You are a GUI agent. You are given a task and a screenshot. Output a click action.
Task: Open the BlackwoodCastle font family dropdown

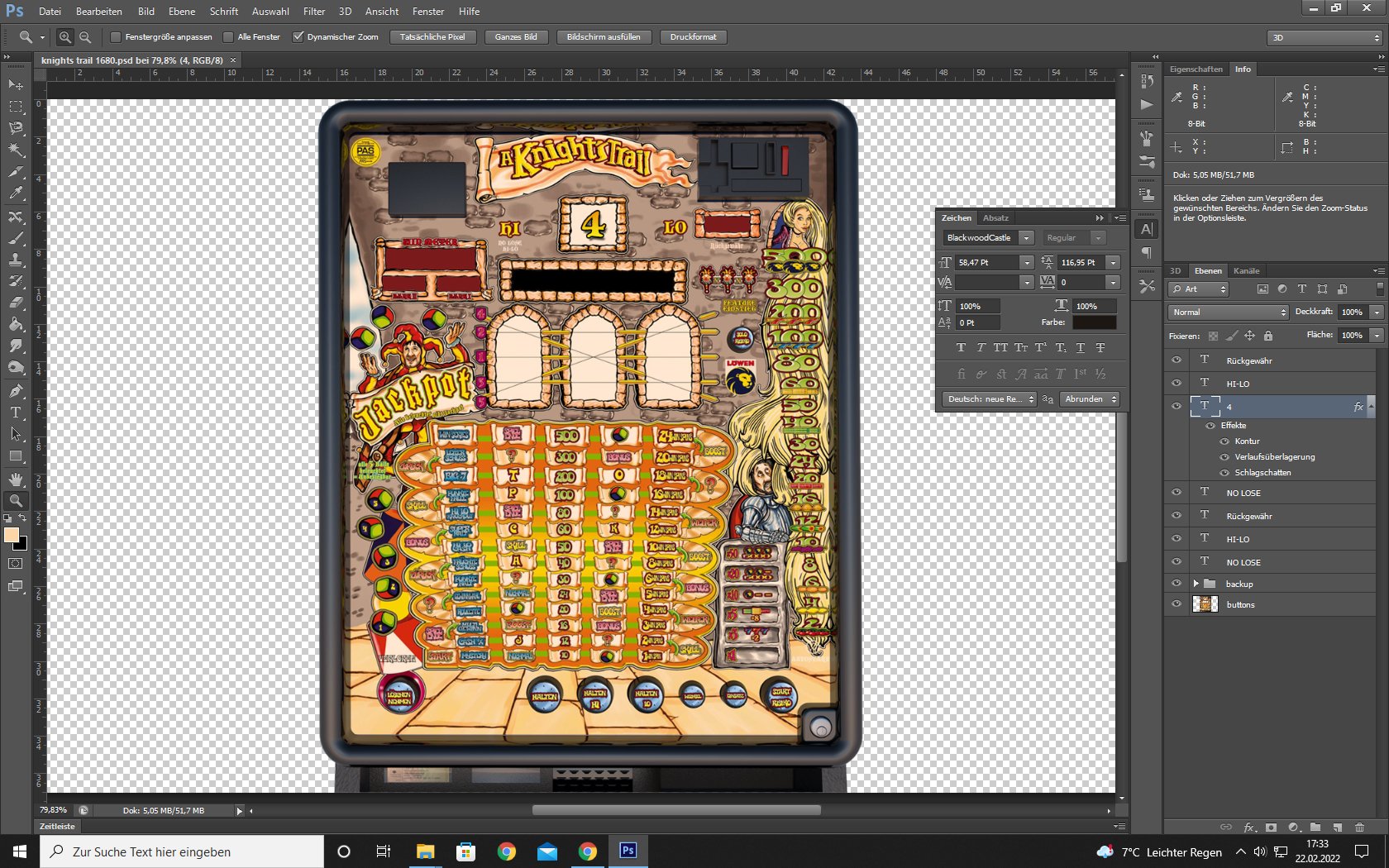click(x=1026, y=238)
